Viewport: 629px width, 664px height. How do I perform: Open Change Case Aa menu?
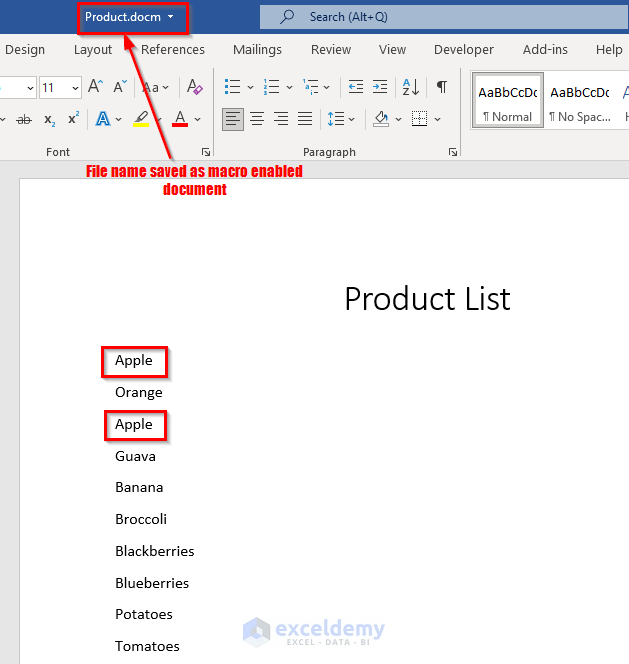(x=155, y=88)
